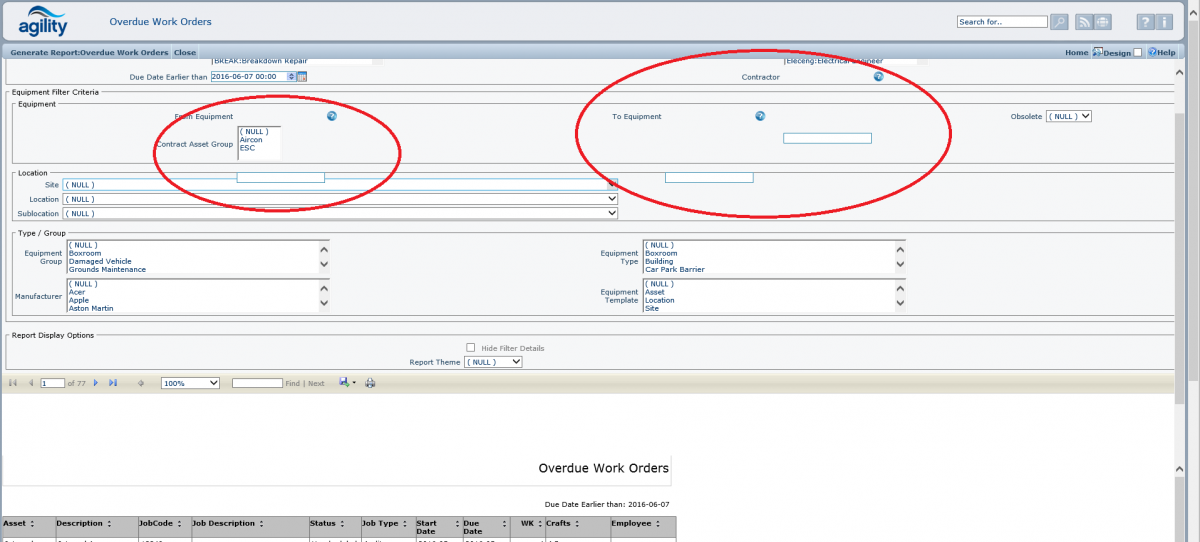Expand the Report Theme dropdown
The image size is (1200, 542).
tap(493, 362)
